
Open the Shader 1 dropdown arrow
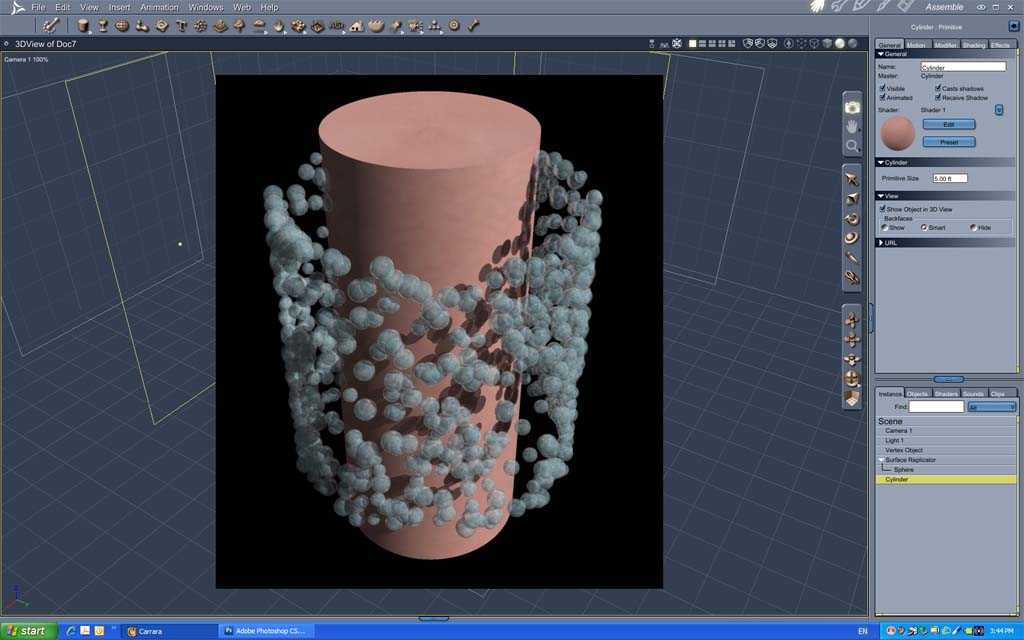999,110
